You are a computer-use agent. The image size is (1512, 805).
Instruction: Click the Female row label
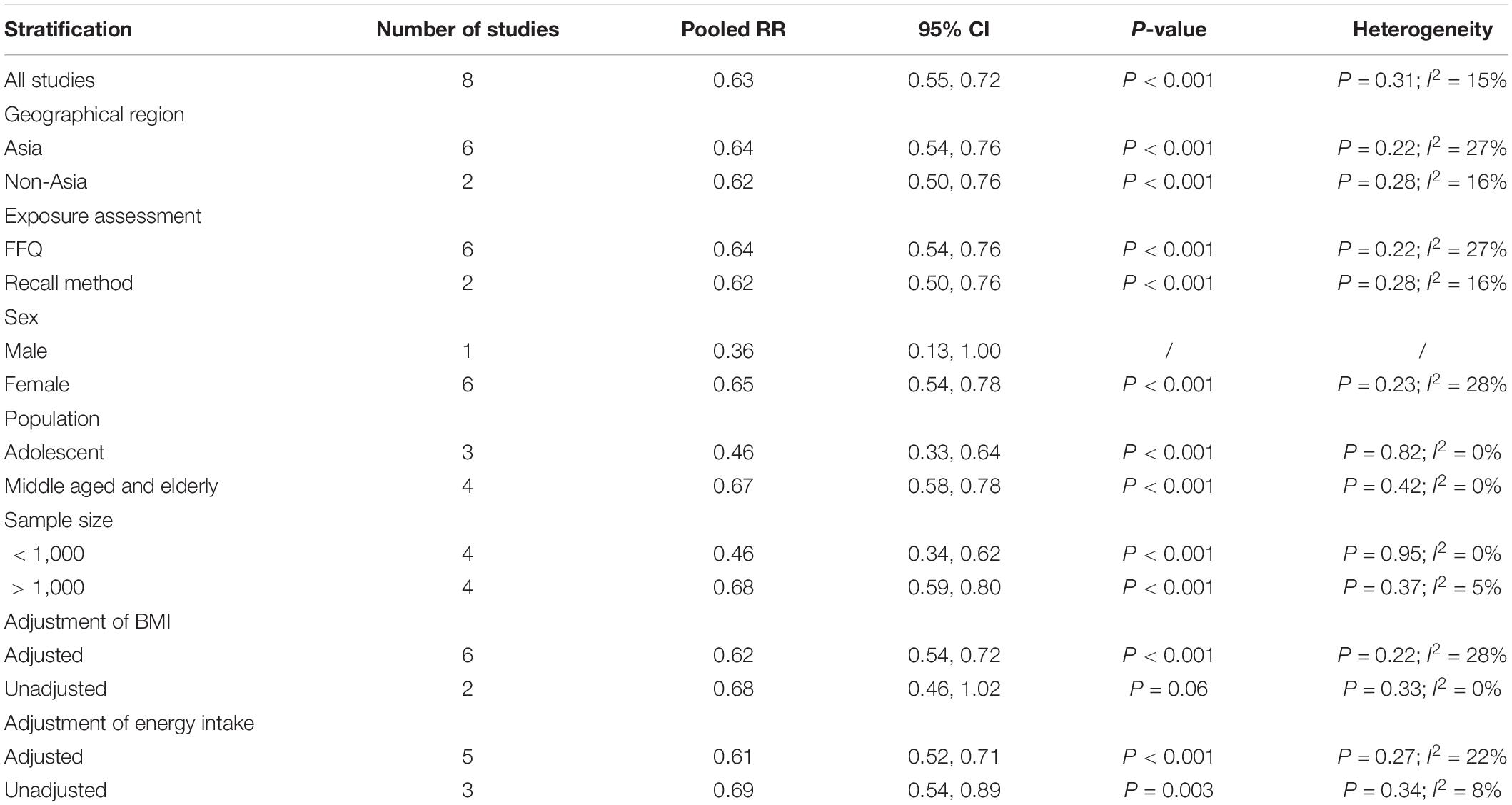point(37,384)
